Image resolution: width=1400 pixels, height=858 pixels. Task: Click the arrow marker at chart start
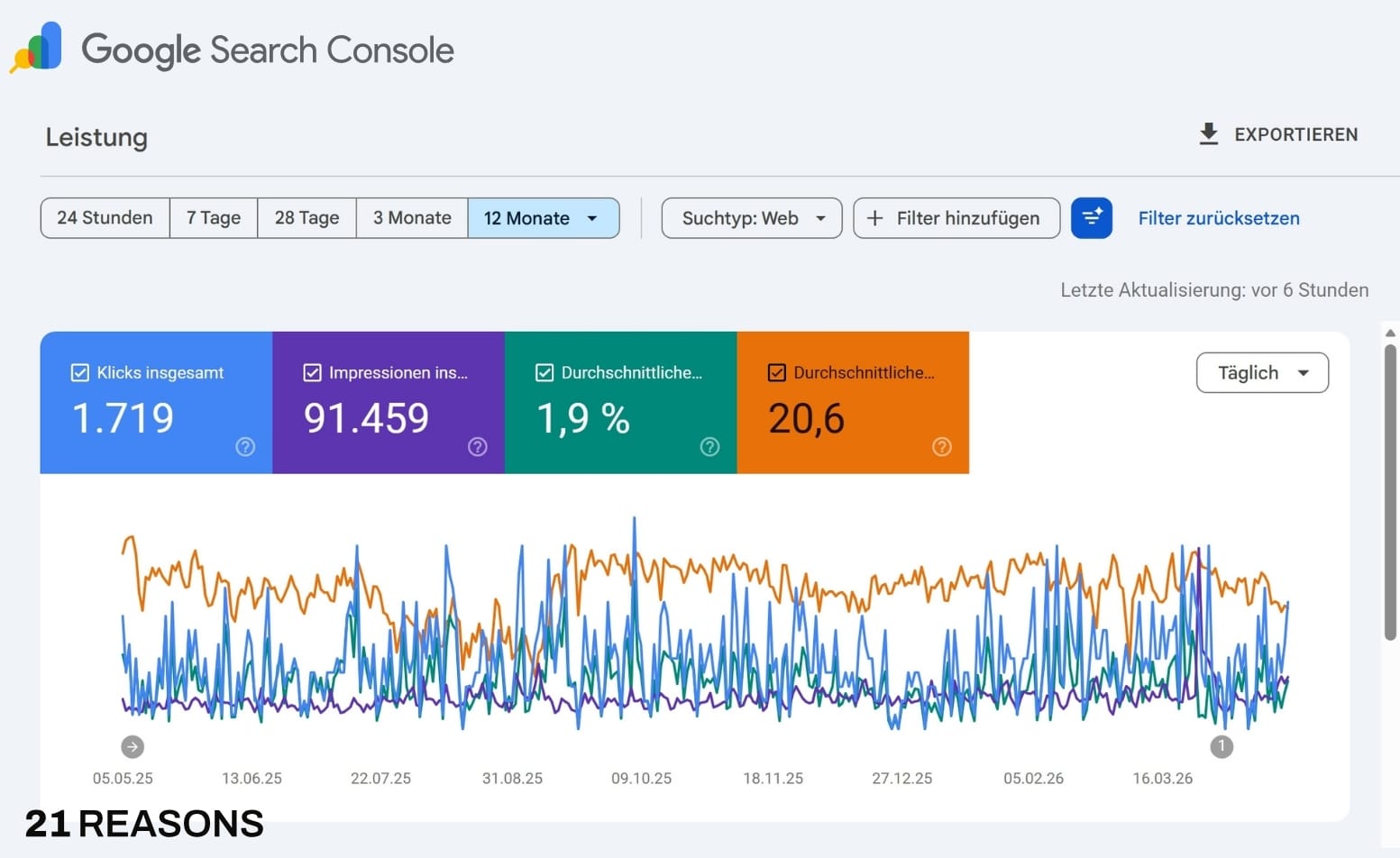[x=133, y=746]
